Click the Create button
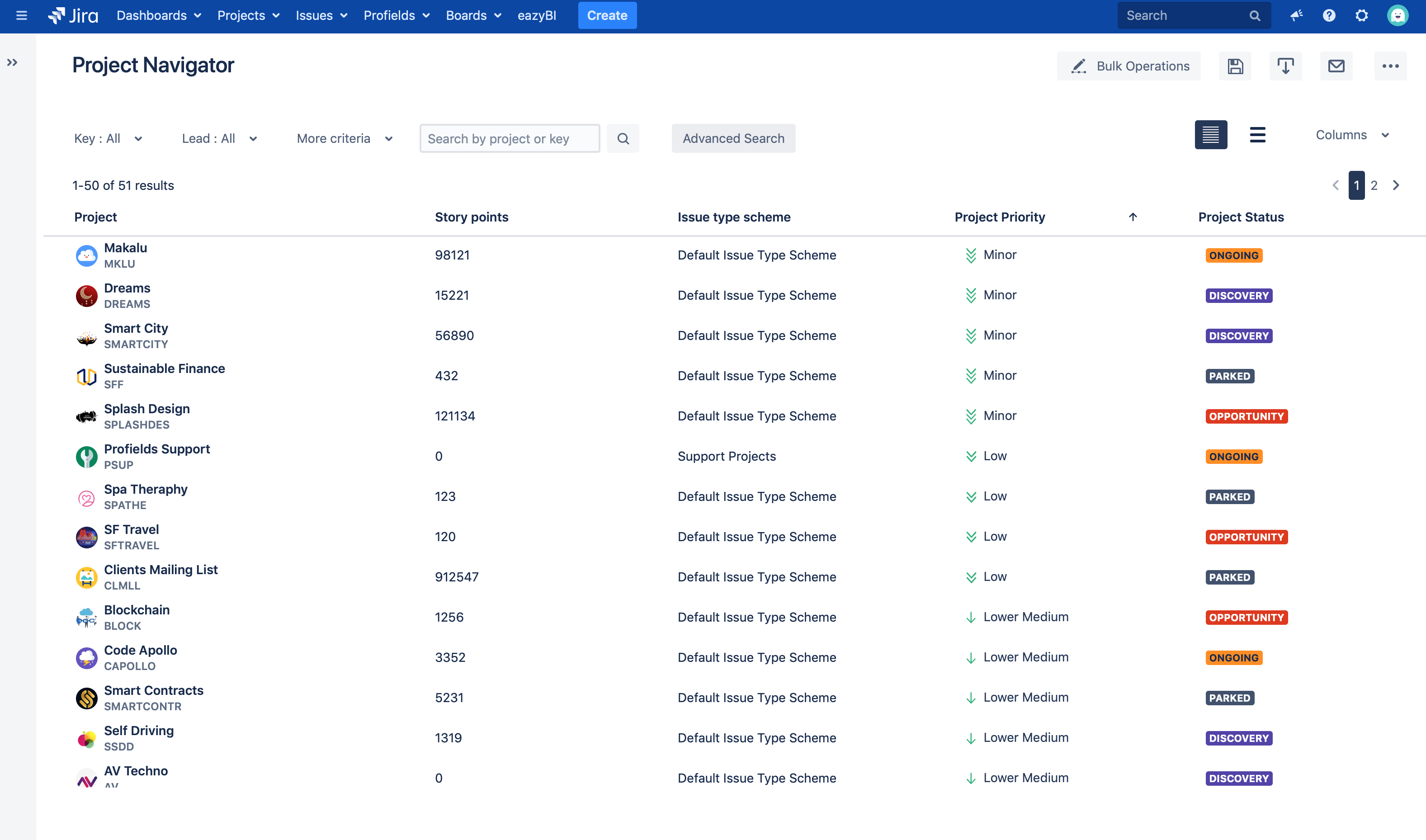 (607, 14)
